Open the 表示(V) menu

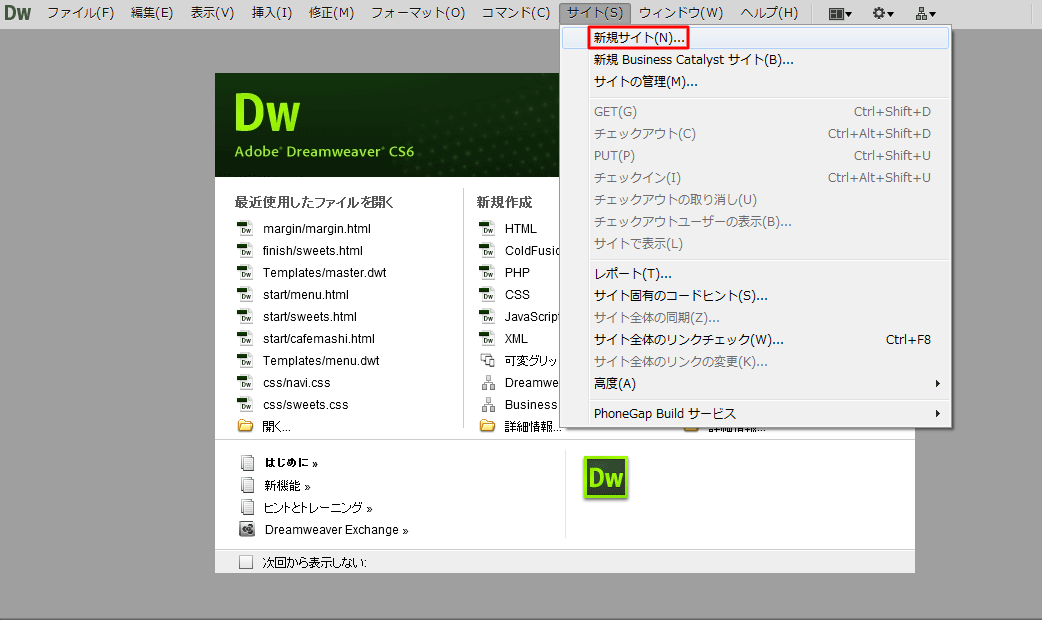pyautogui.click(x=213, y=13)
